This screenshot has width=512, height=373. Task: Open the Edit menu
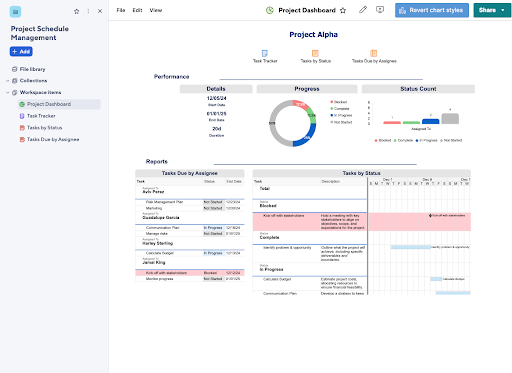(x=137, y=10)
